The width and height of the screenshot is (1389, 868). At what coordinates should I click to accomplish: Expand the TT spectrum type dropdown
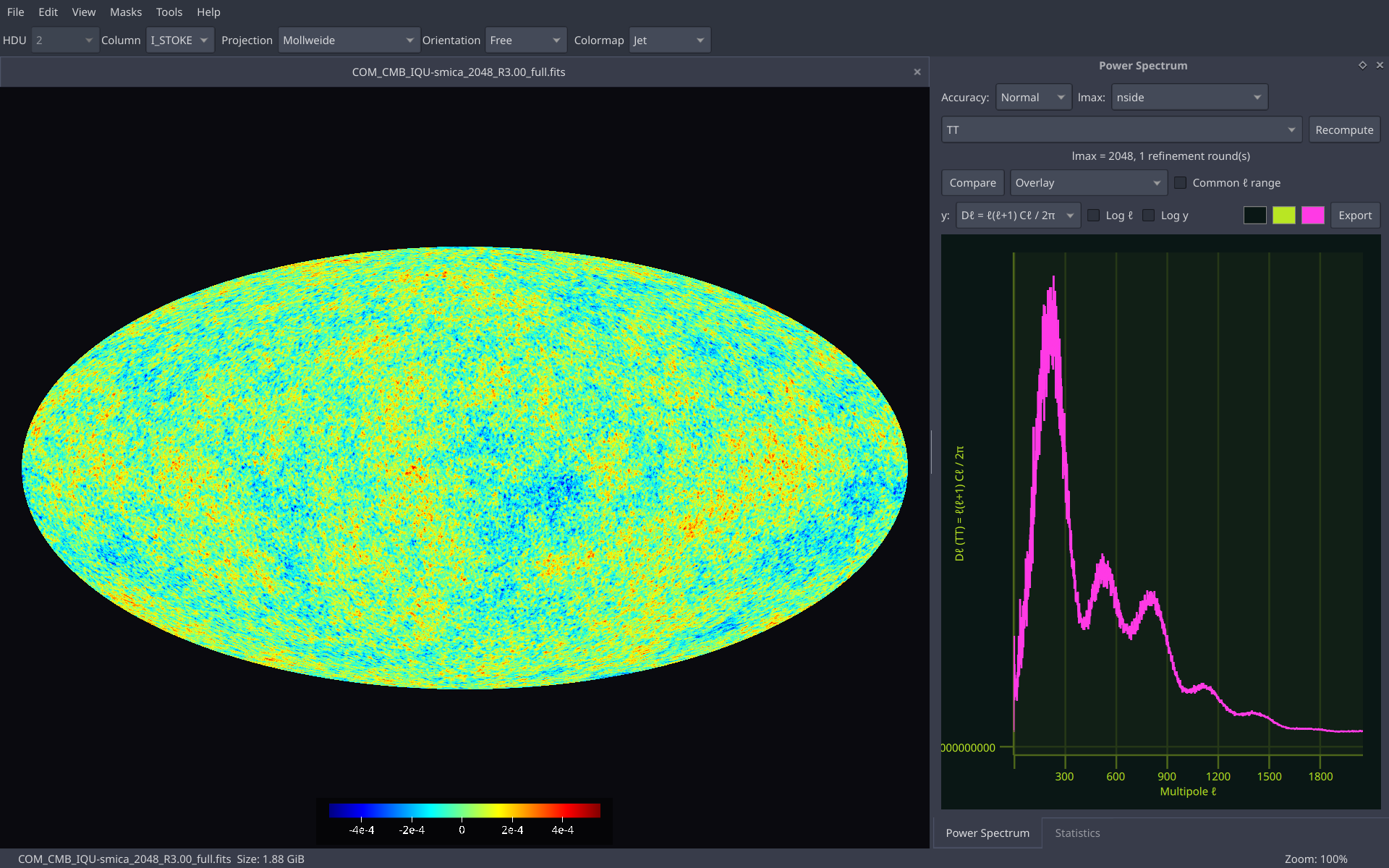pos(1121,130)
